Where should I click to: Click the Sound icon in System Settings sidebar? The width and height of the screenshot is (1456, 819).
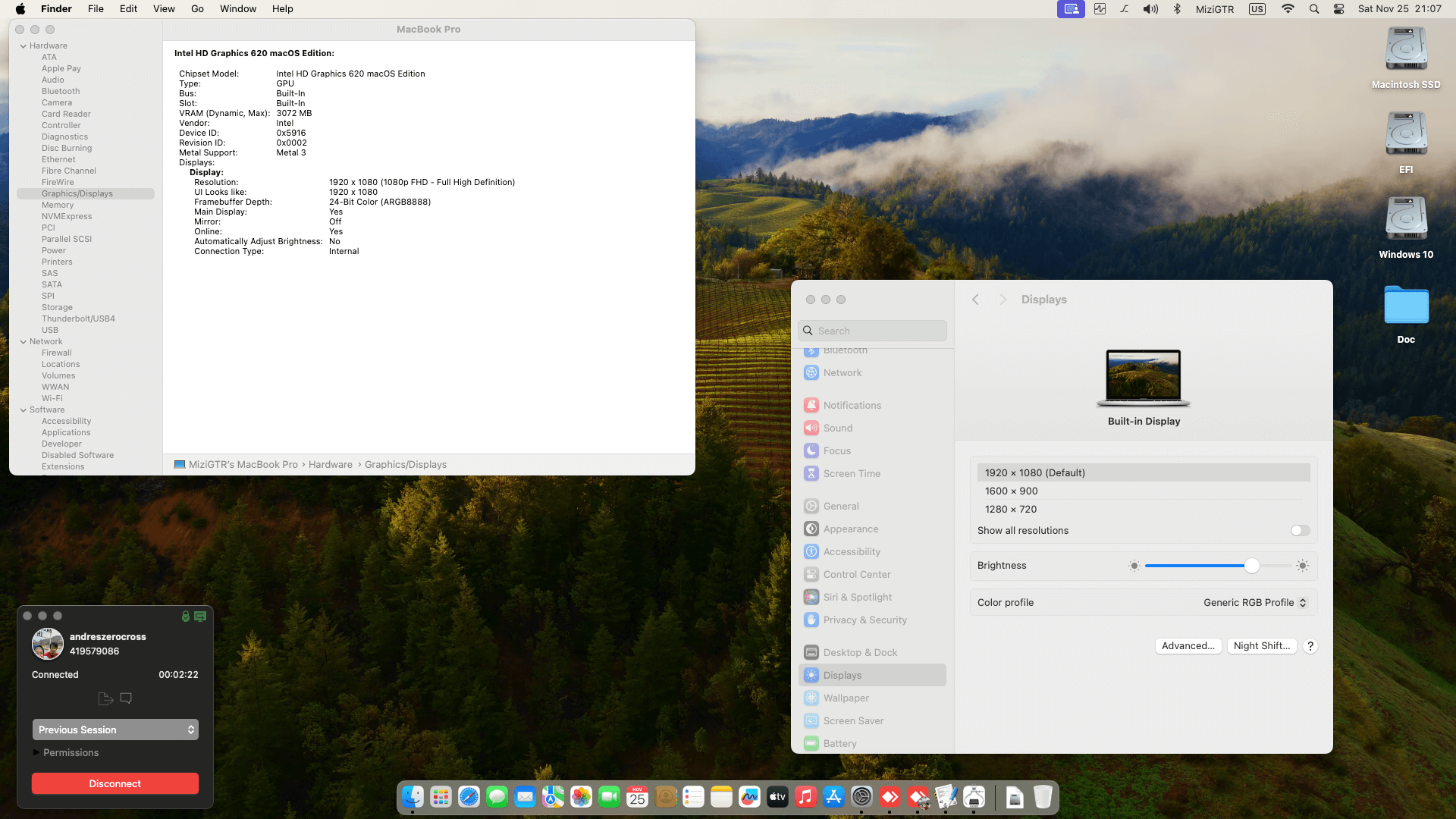point(811,428)
